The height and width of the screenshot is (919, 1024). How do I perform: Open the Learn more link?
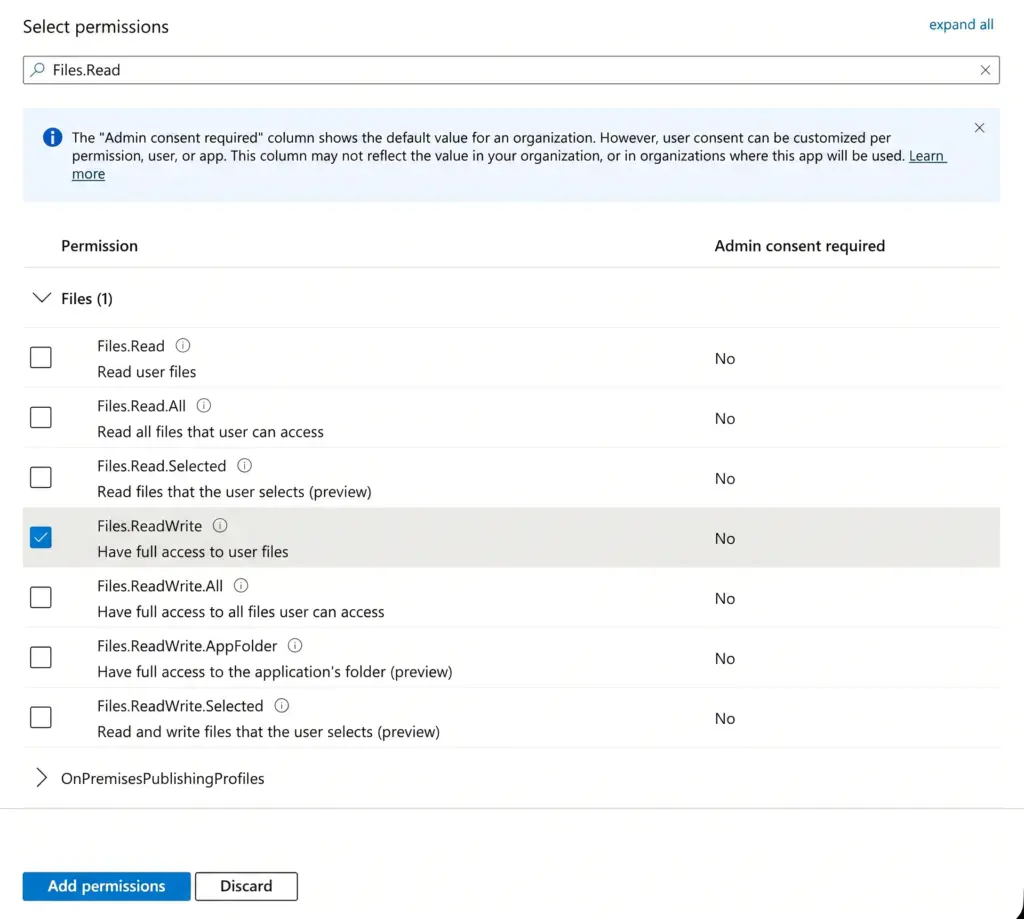[x=927, y=156]
